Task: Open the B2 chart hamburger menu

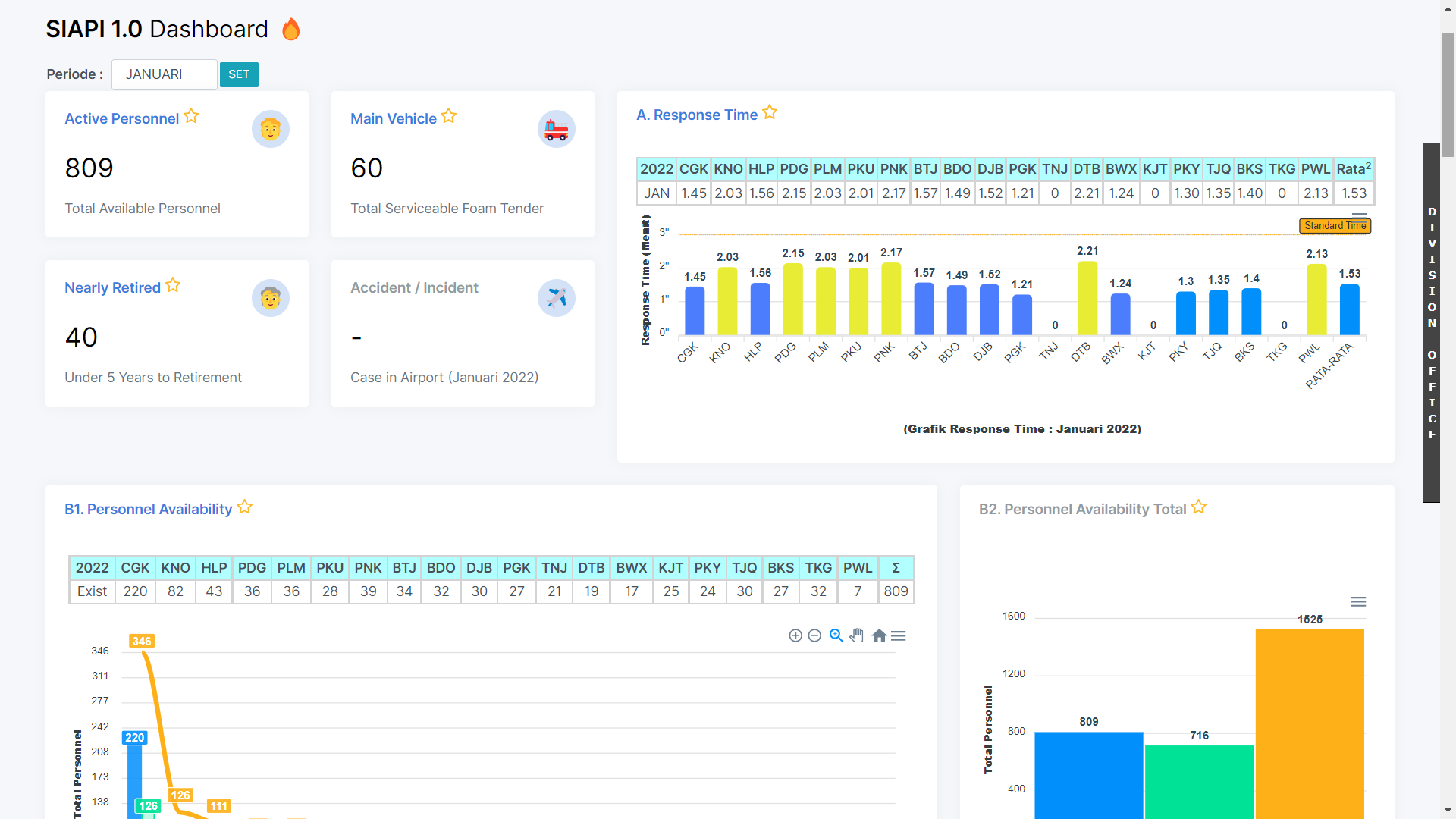Action: (x=1358, y=601)
